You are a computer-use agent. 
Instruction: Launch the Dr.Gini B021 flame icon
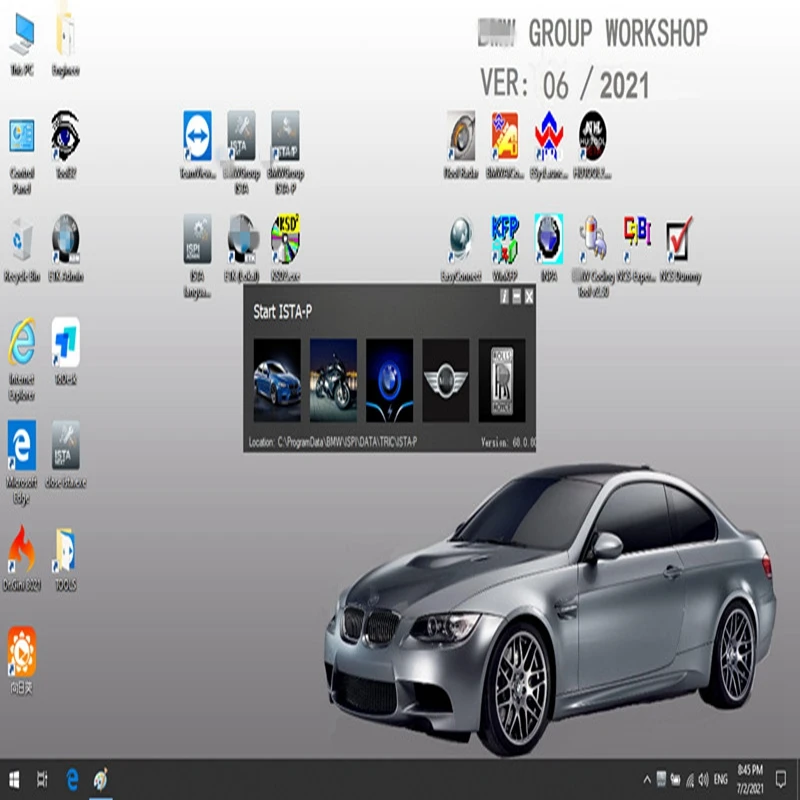coord(21,558)
